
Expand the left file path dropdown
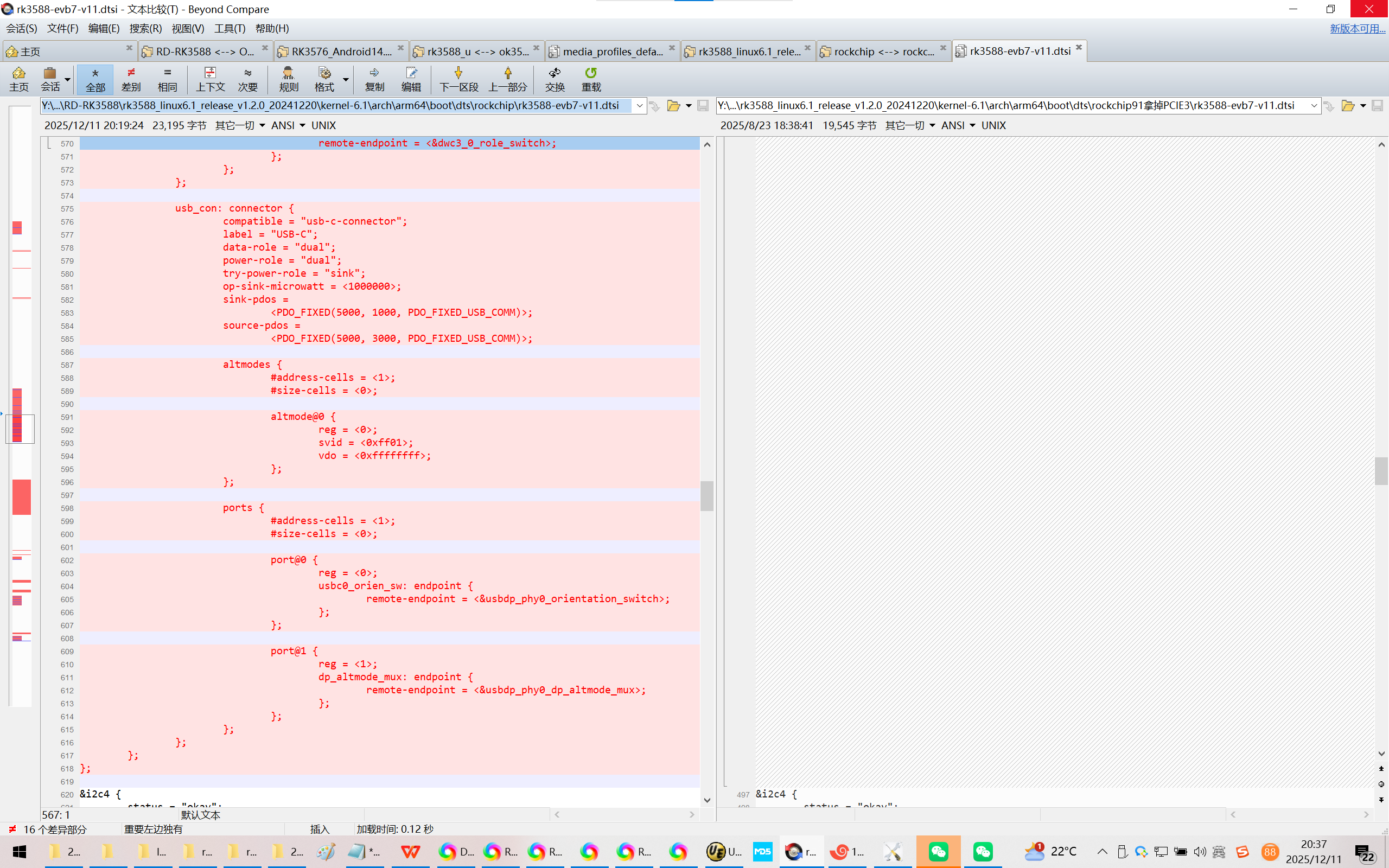[x=639, y=106]
